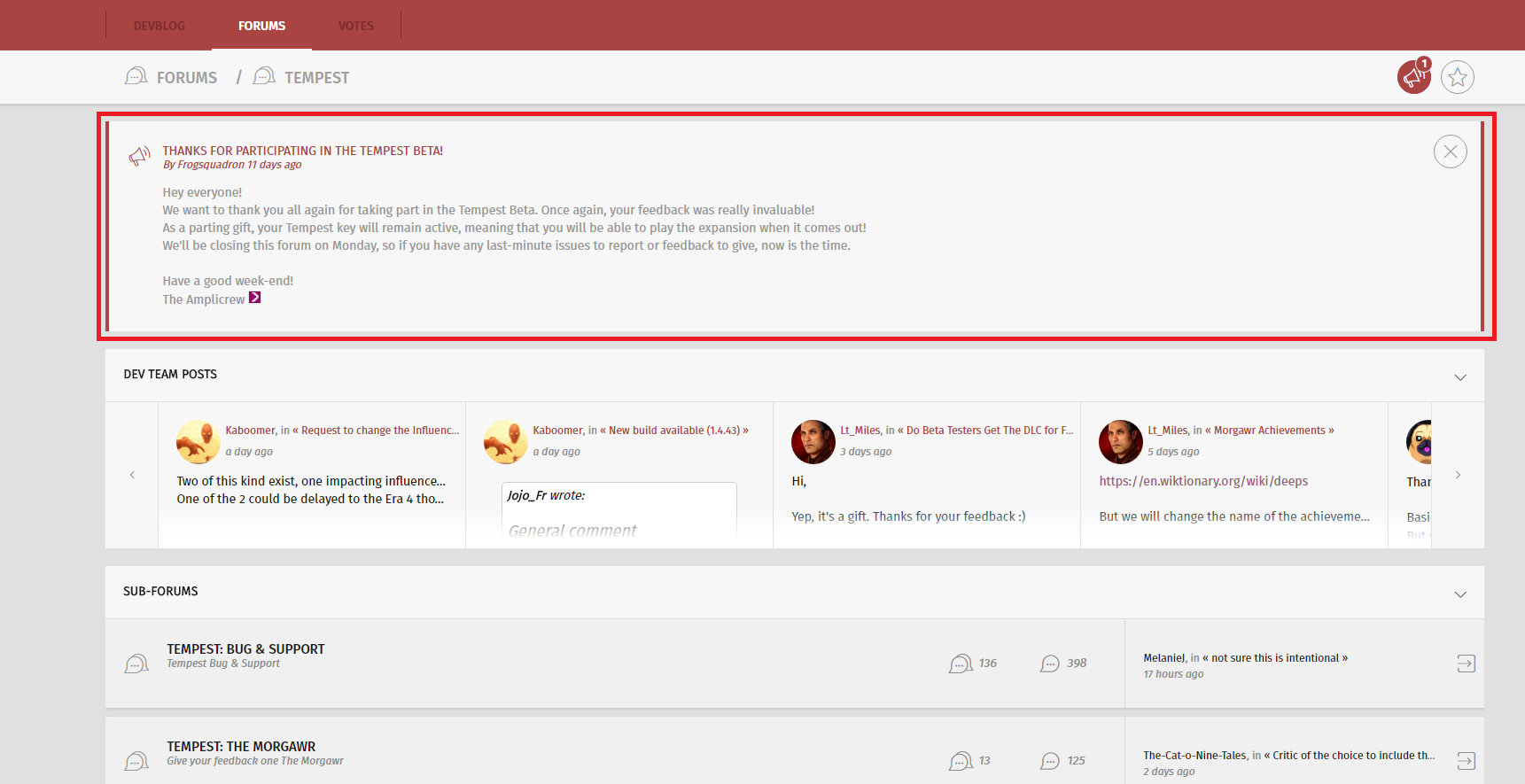Click forum icon for Tempest: Bug & Support
The height and width of the screenshot is (784, 1525).
(x=136, y=664)
